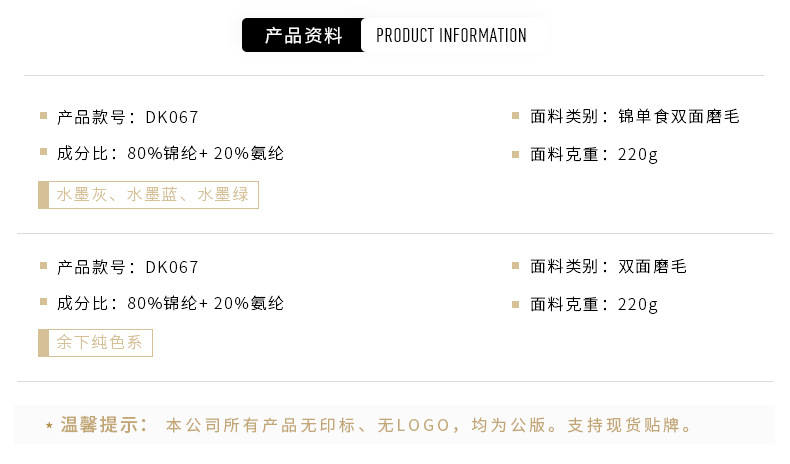Click bullet beside 面料克重 in the 水墨灰 section
This screenshot has height=464, width=790.
pos(515,154)
